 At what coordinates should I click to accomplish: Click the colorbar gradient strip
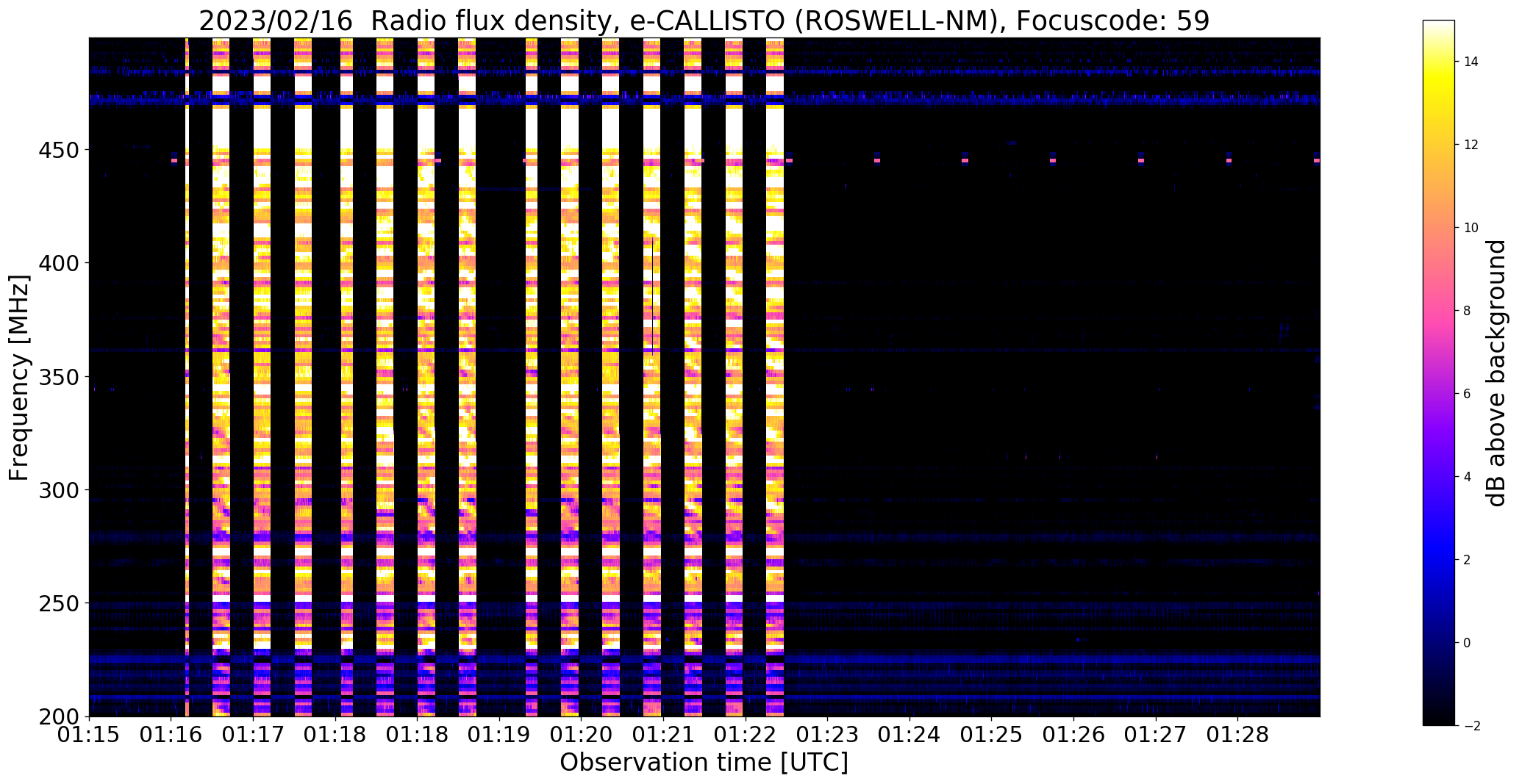[1439, 373]
